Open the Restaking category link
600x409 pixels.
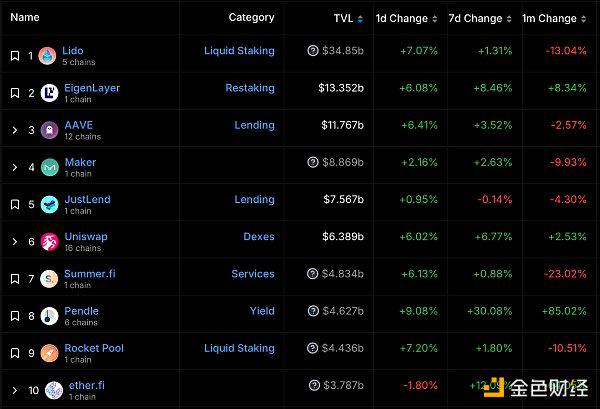pyautogui.click(x=249, y=88)
